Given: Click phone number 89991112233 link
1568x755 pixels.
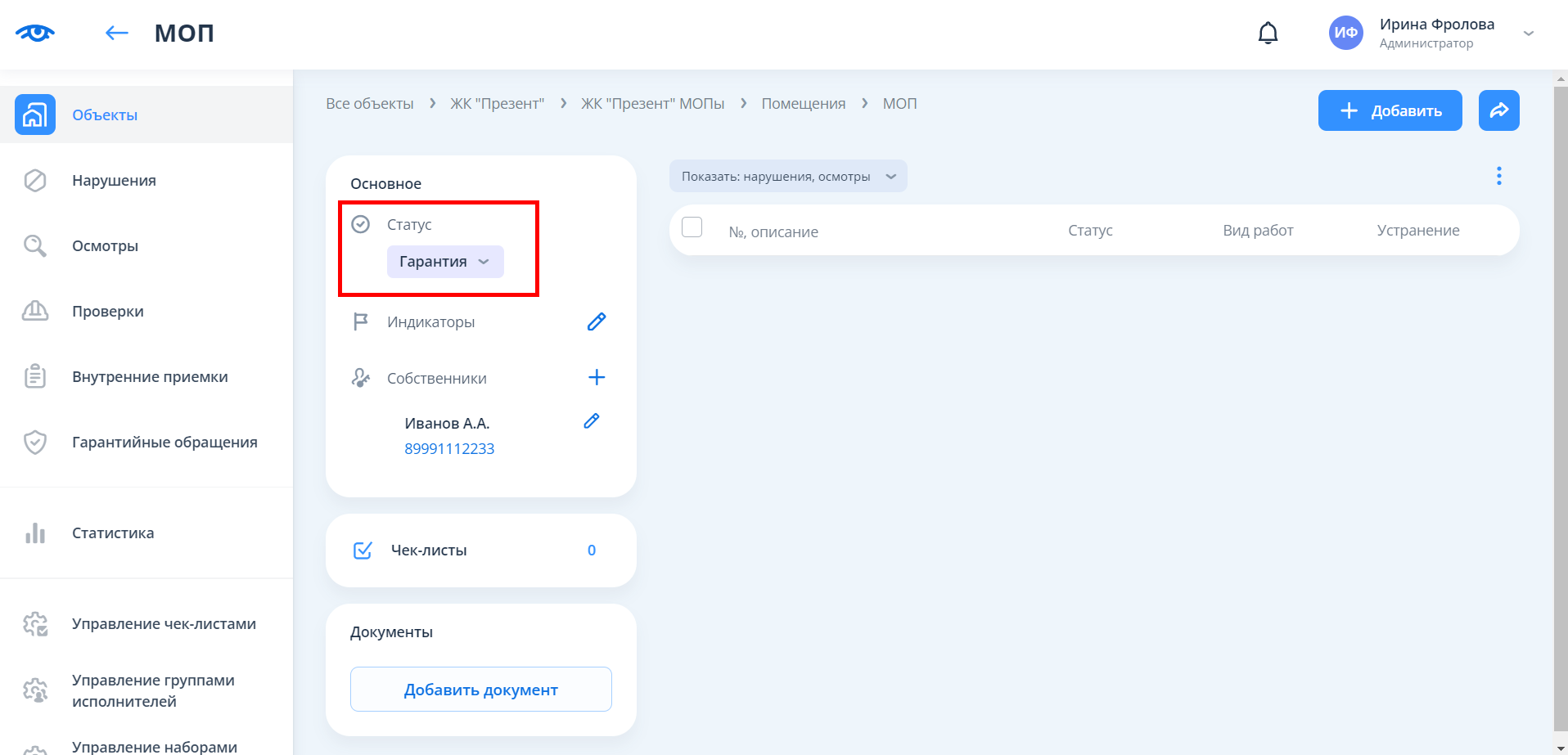Looking at the screenshot, I should pyautogui.click(x=449, y=449).
